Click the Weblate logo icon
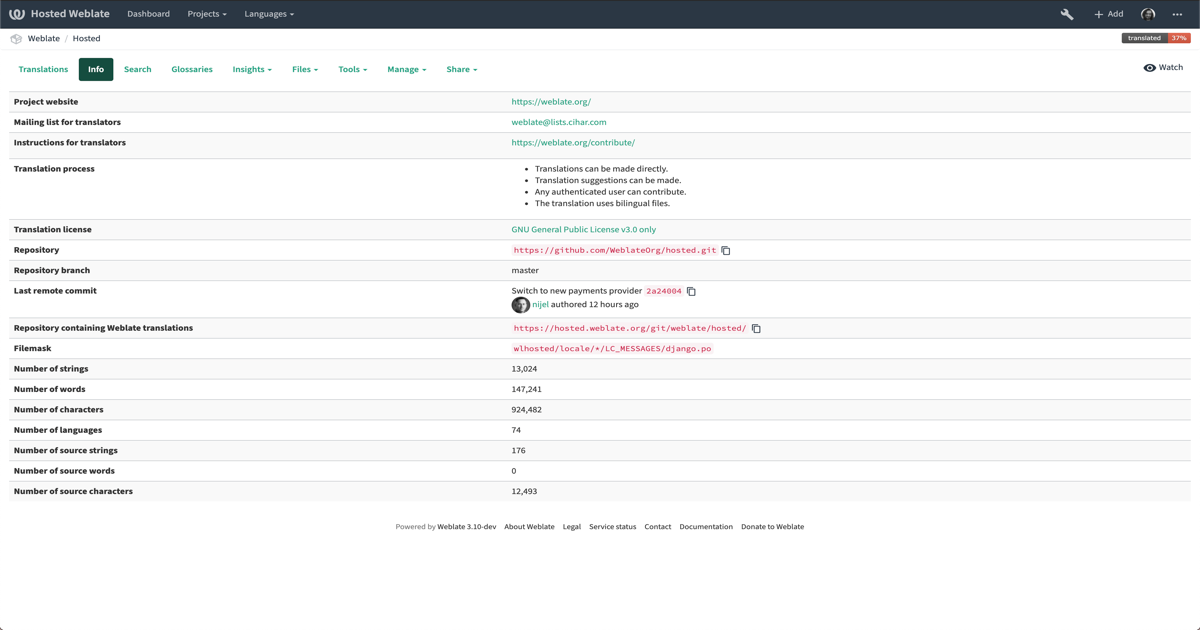1200x630 pixels. tap(17, 14)
